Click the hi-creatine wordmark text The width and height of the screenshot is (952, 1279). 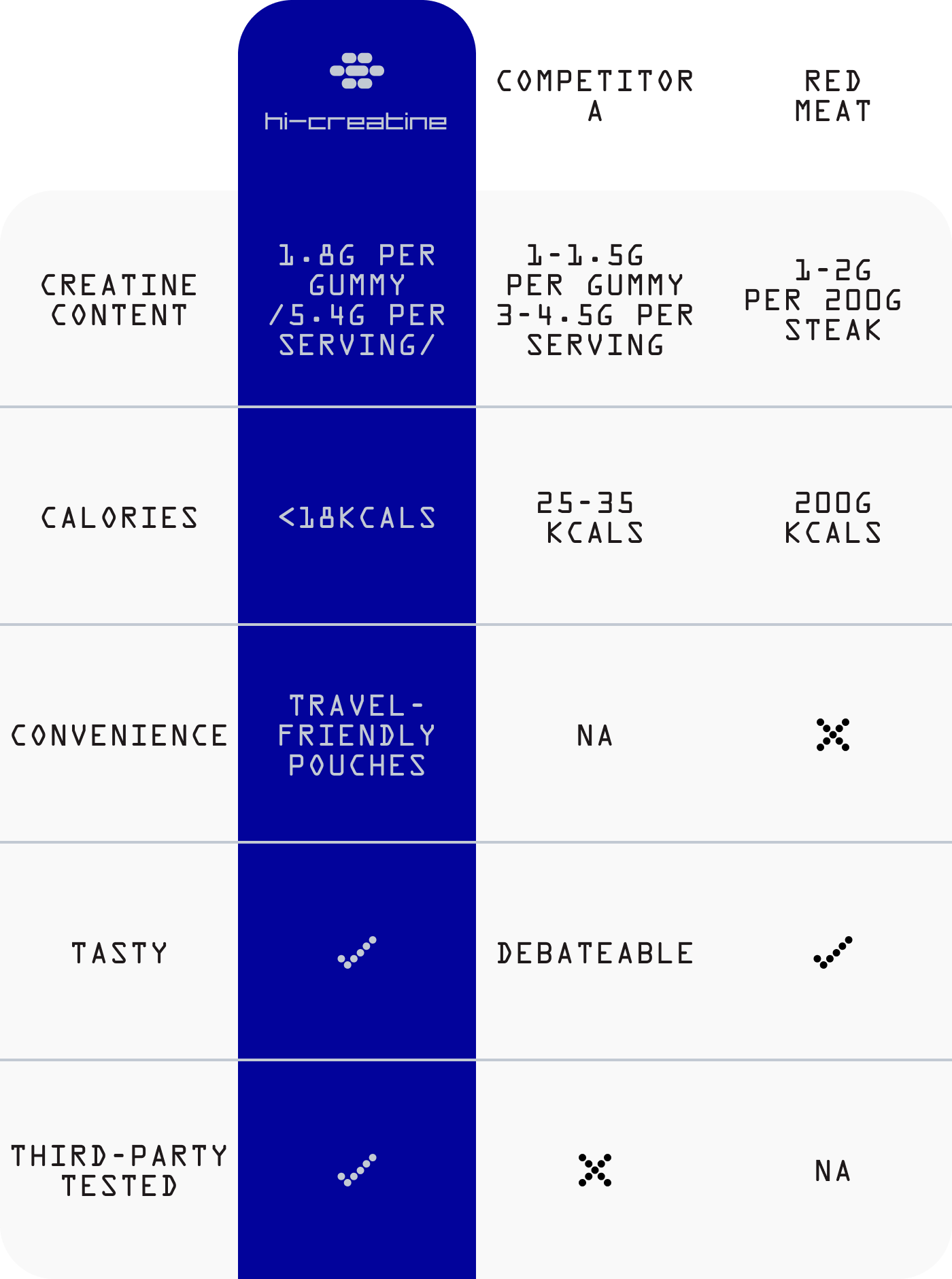click(356, 122)
